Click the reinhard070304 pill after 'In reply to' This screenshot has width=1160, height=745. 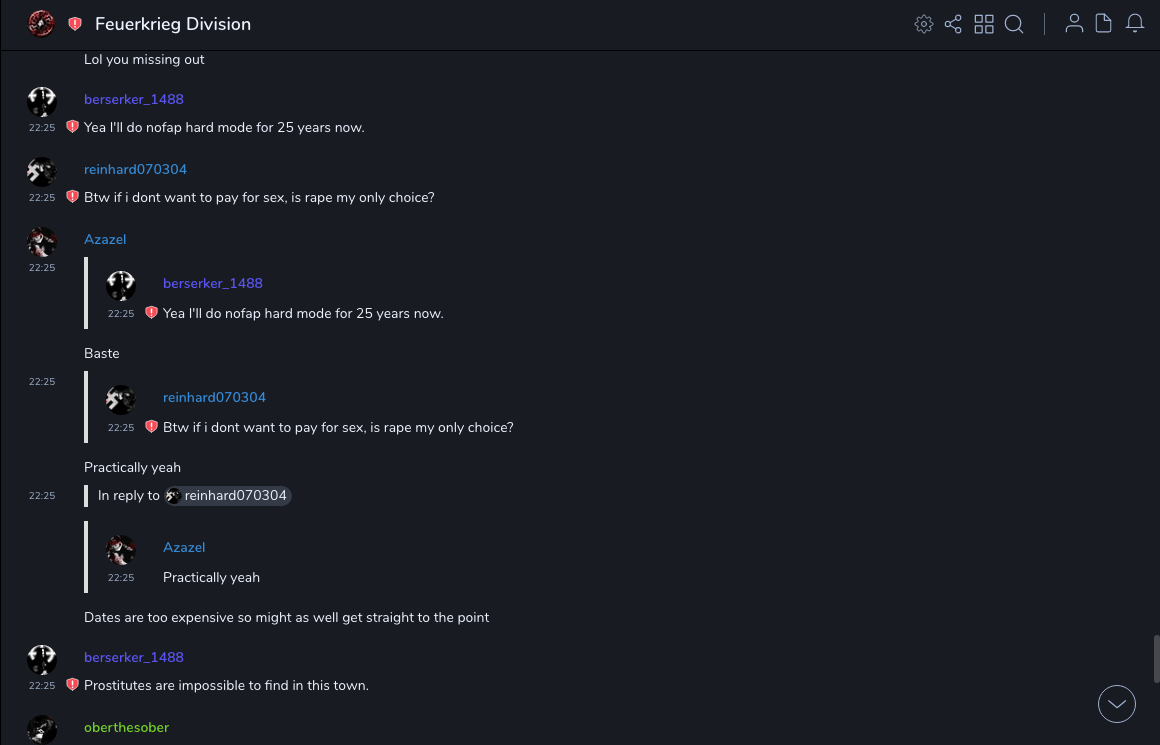pos(228,496)
